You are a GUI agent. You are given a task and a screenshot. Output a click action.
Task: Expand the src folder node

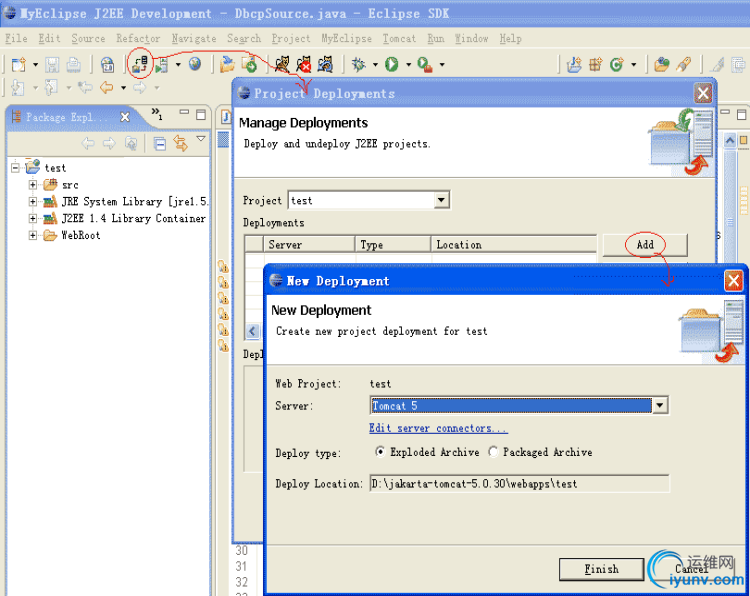[x=33, y=185]
